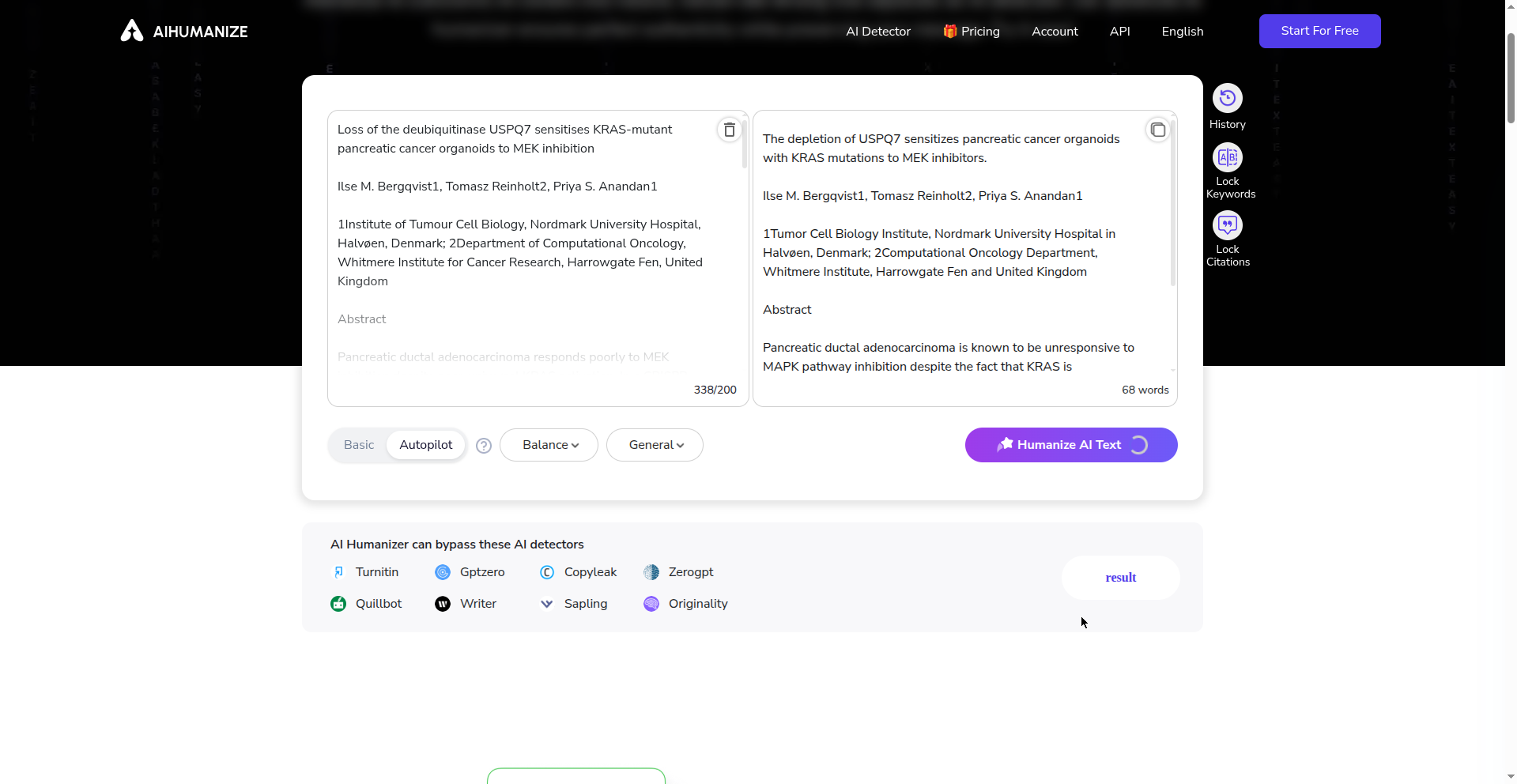Click the output text scrollbar
This screenshot has height=784, width=1517.
click(x=1173, y=204)
